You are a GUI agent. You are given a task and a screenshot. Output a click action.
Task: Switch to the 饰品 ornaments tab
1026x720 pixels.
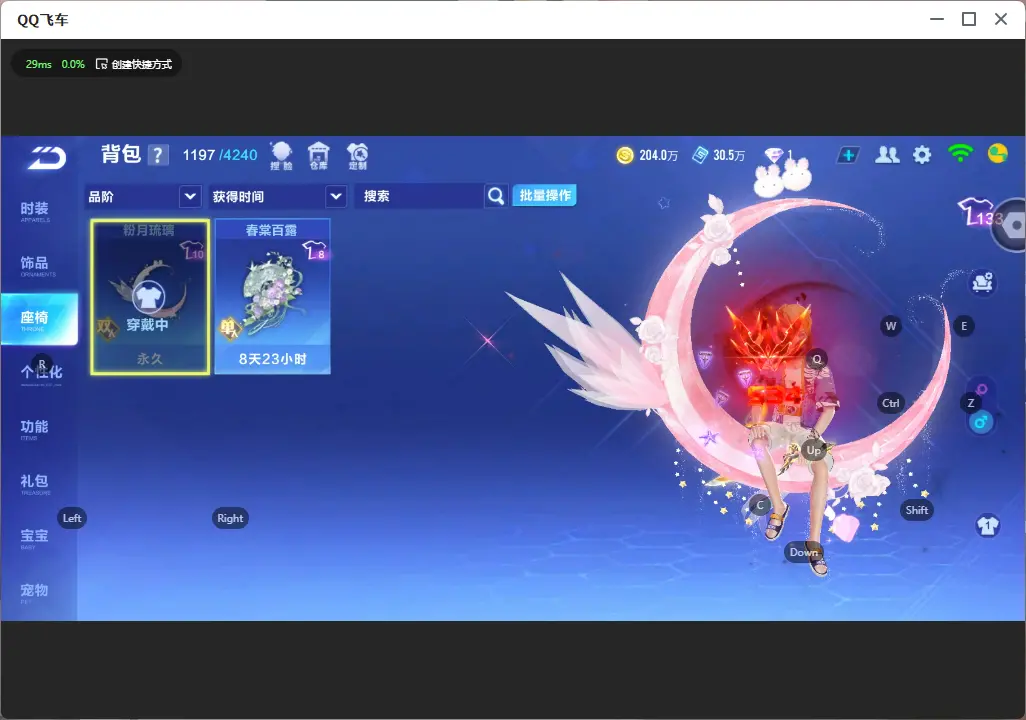click(35, 265)
